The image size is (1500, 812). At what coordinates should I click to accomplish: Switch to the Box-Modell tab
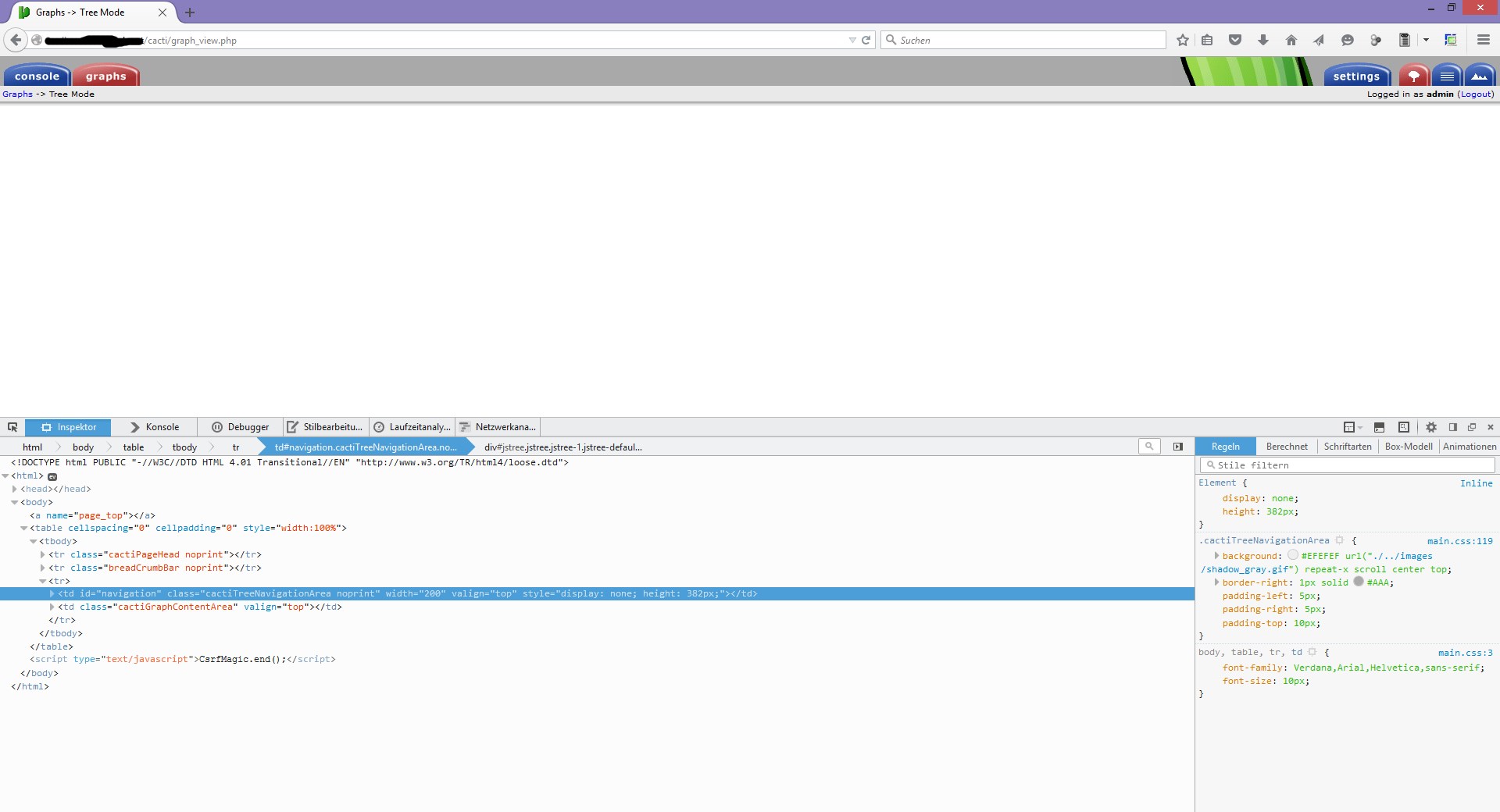[x=1409, y=447]
